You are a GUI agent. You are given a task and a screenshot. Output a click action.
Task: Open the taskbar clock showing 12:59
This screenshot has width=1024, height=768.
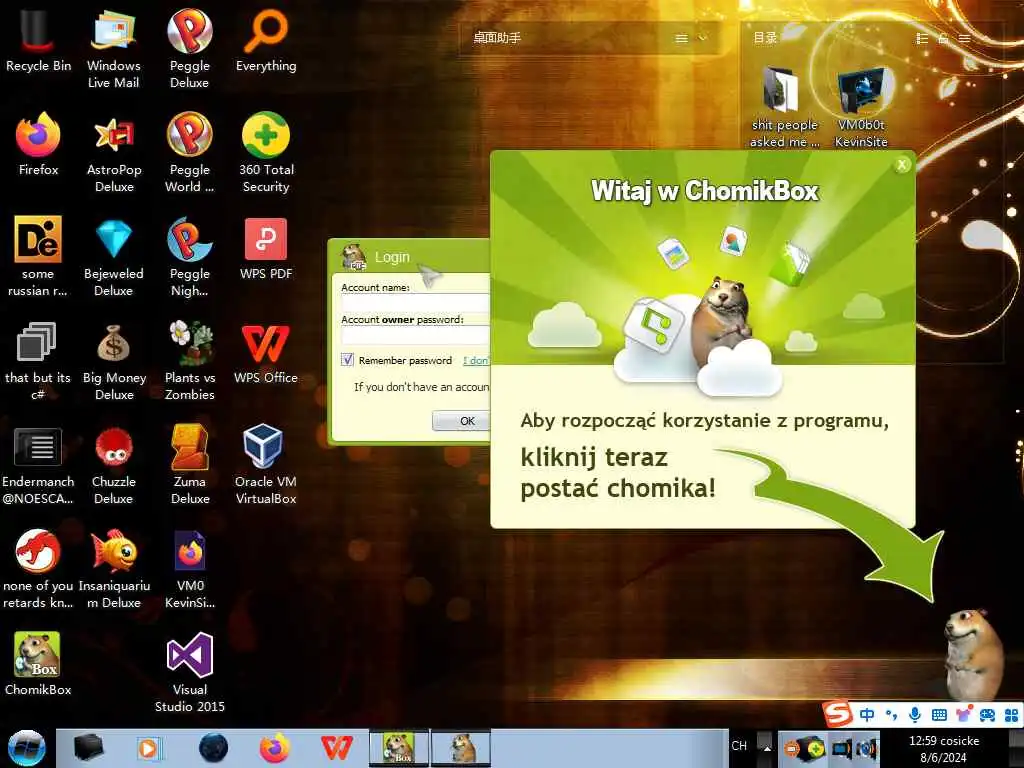944,749
